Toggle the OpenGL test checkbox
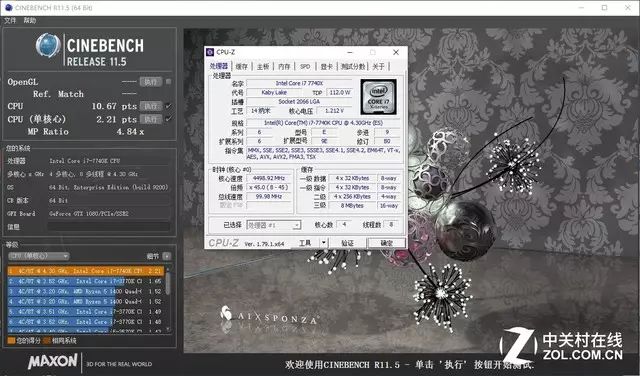This screenshot has height=376, width=640. point(168,82)
